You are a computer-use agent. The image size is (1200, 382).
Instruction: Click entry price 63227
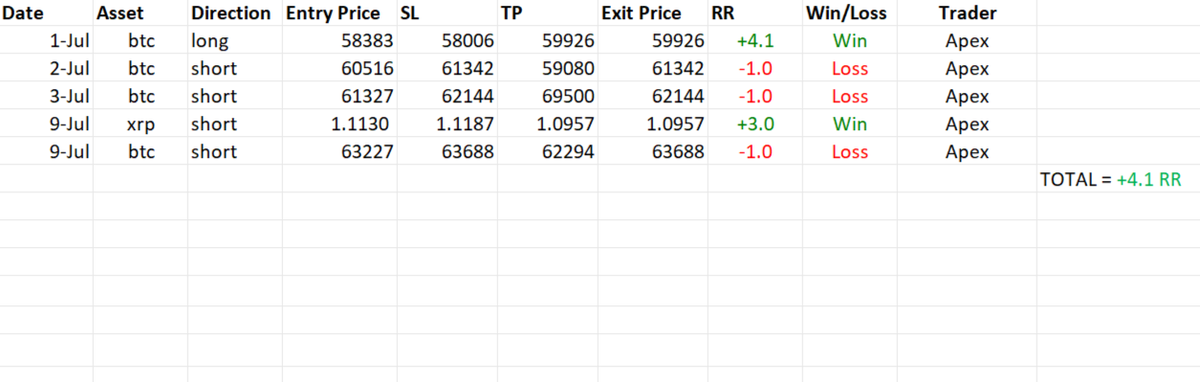click(x=339, y=152)
